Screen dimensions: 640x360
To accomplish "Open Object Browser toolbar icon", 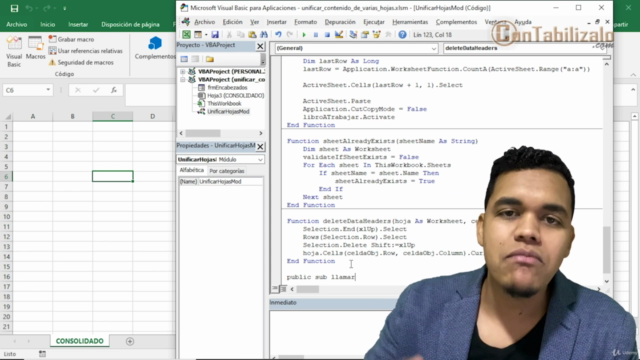I will click(376, 35).
